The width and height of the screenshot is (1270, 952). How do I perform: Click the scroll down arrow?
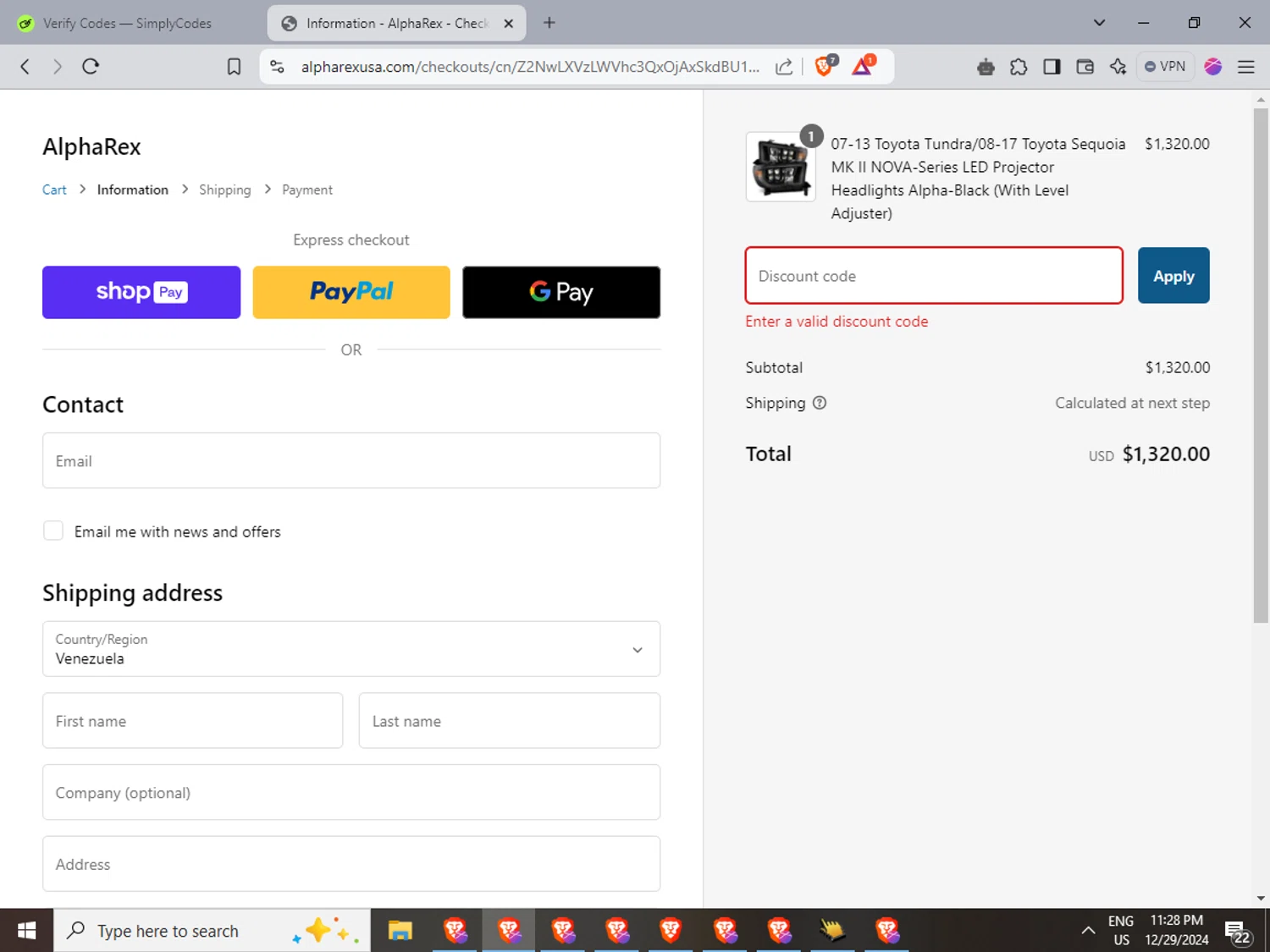pyautogui.click(x=1261, y=899)
